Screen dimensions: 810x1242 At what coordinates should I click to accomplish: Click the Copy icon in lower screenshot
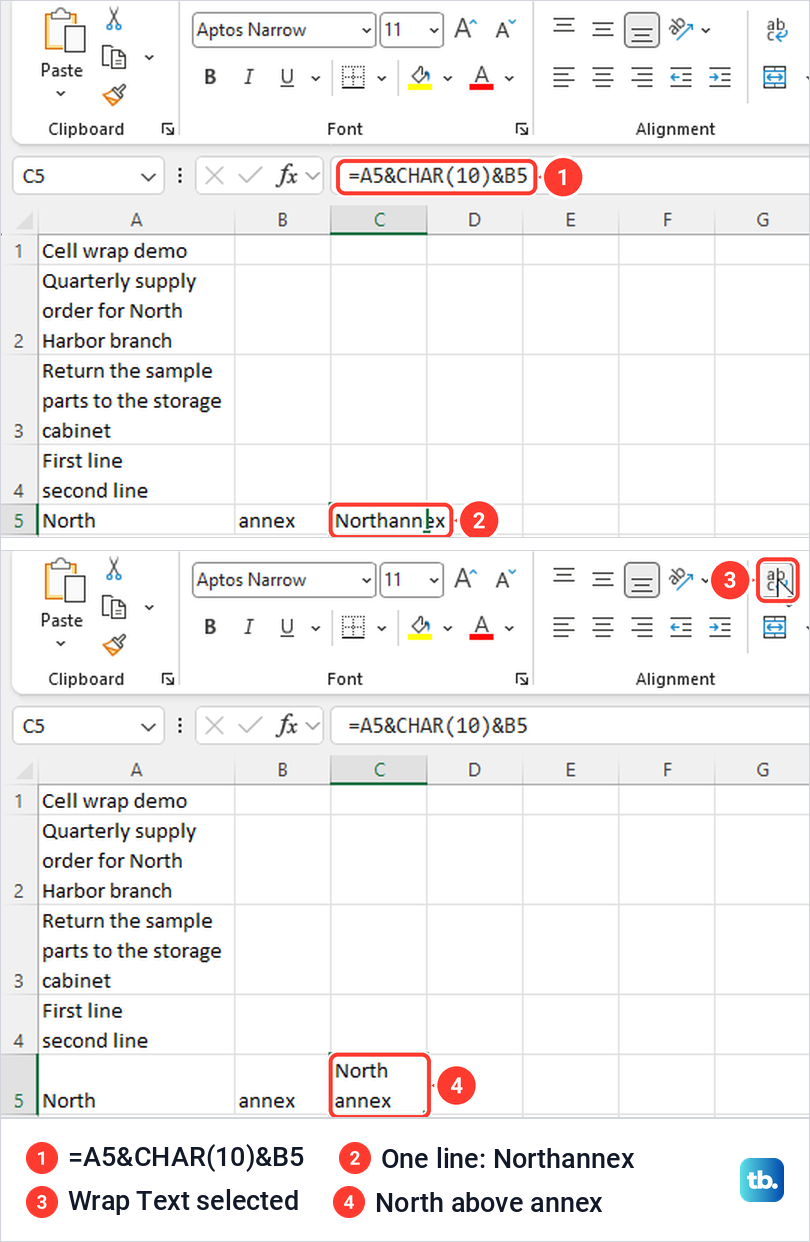point(114,607)
